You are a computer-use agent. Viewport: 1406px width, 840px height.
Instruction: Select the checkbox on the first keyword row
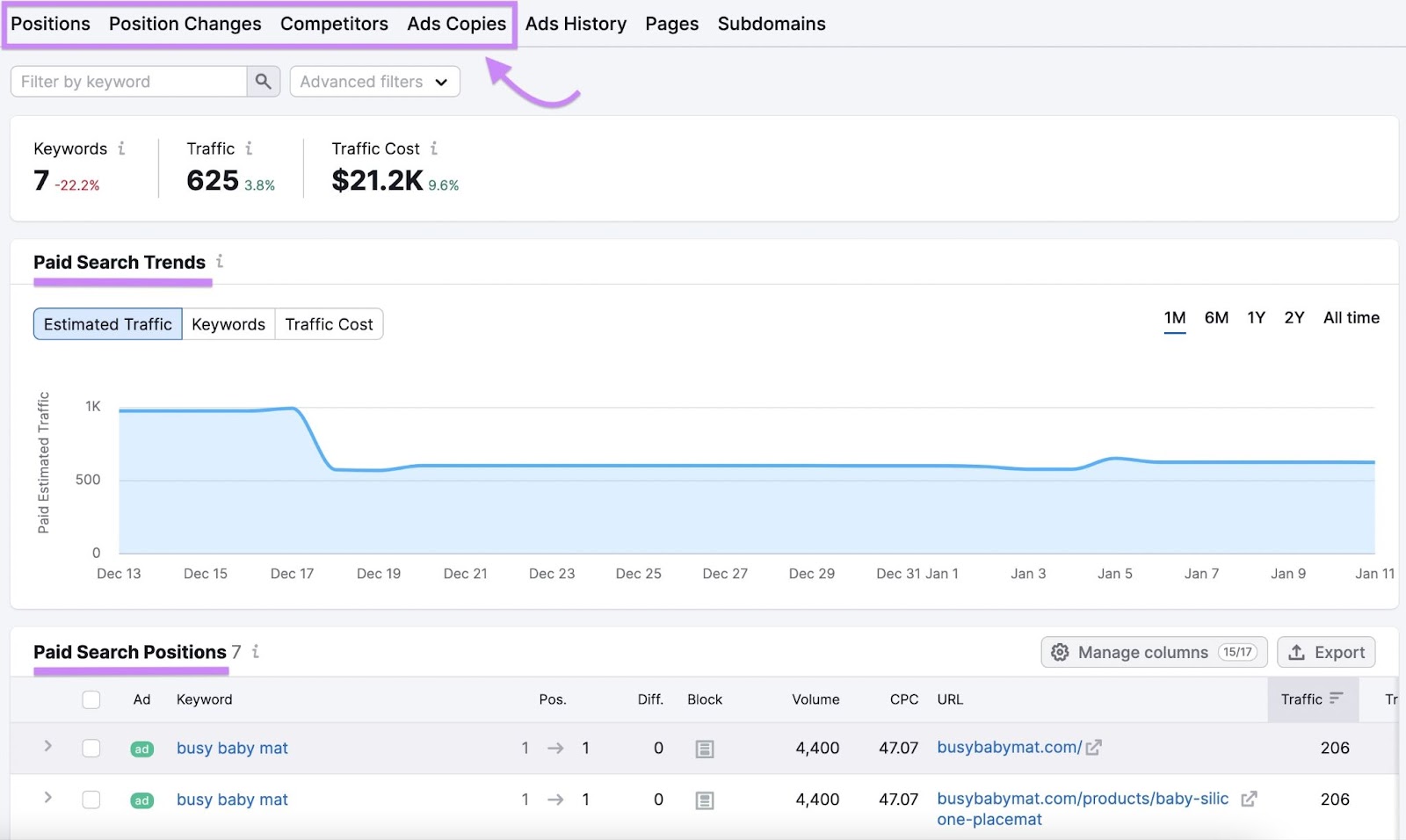pyautogui.click(x=91, y=748)
